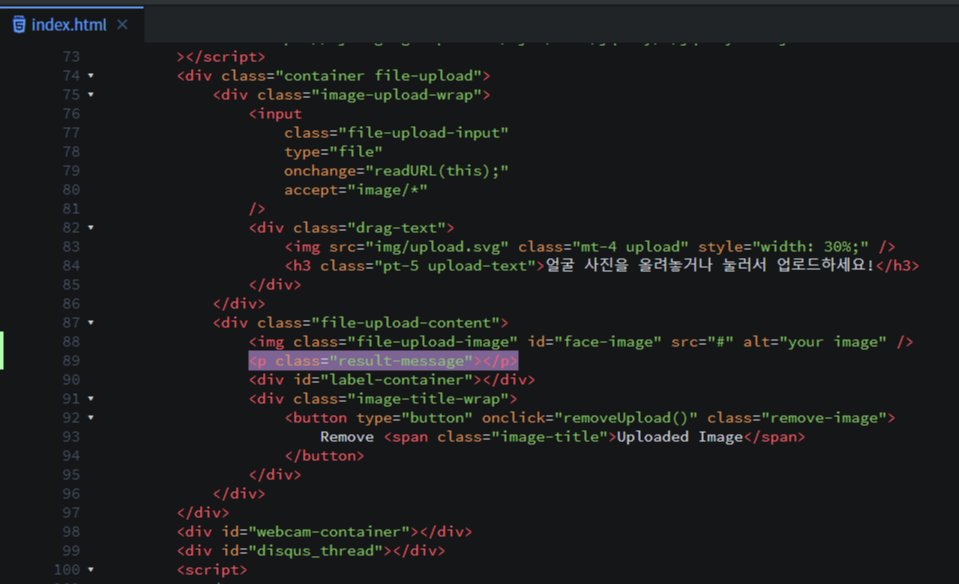959x584 pixels.
Task: Click the "disqus_thread" div on line 99
Action: tap(311, 550)
